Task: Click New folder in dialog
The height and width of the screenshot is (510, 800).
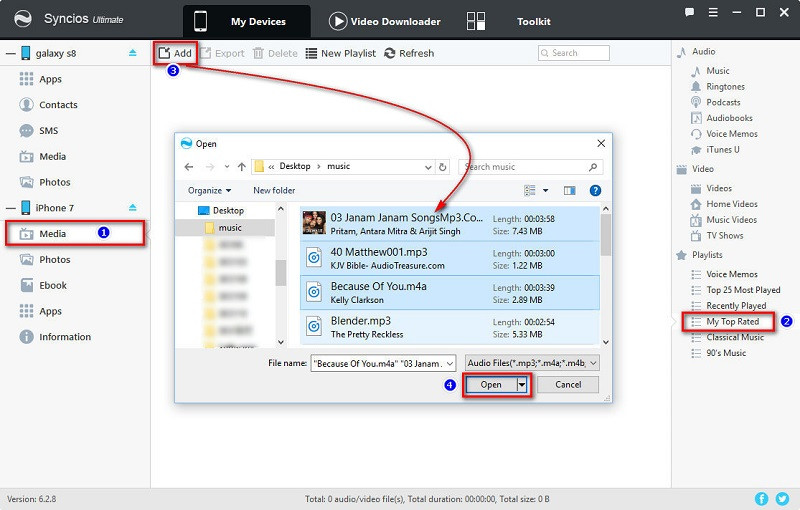Action: [x=274, y=190]
